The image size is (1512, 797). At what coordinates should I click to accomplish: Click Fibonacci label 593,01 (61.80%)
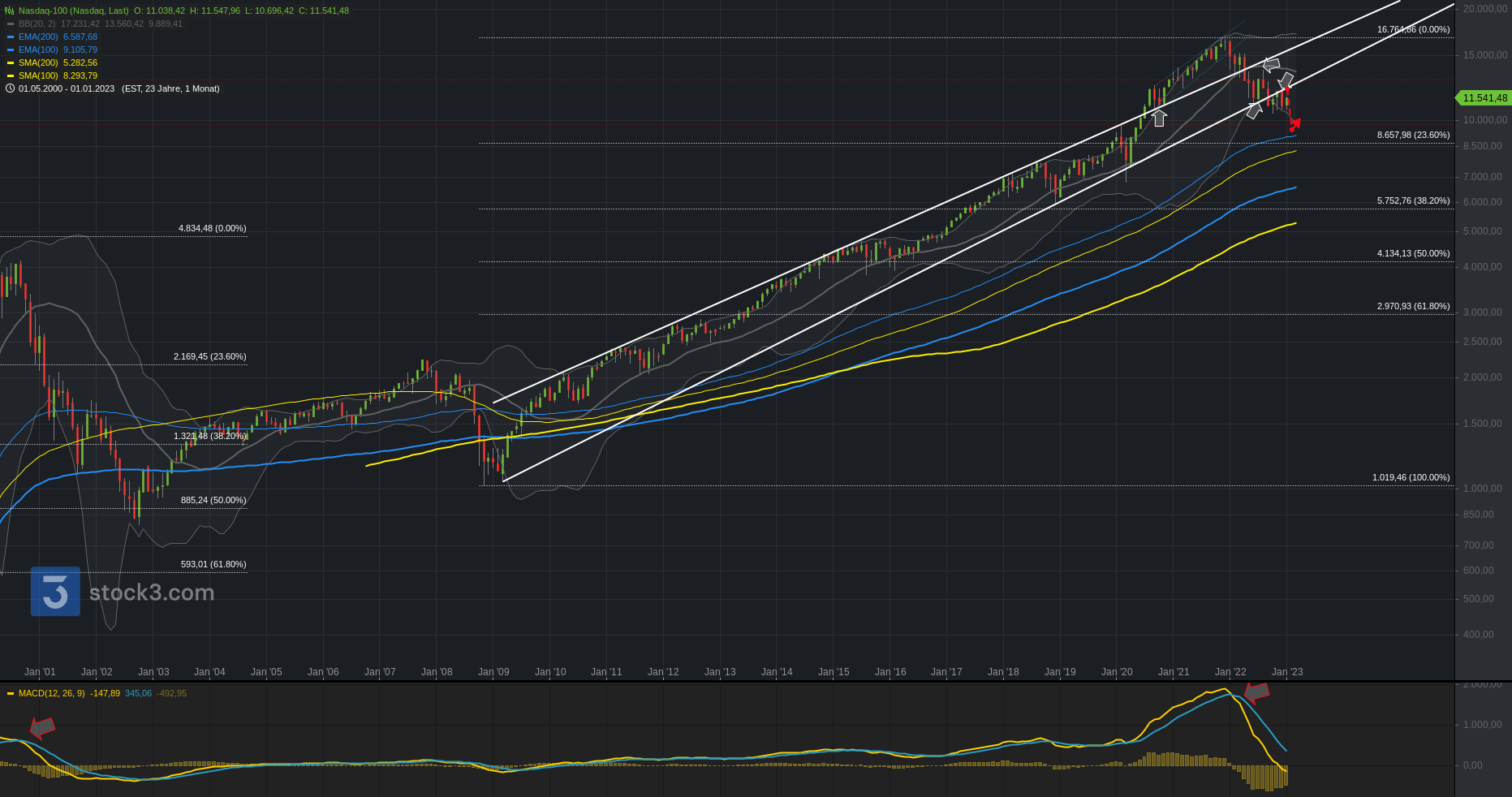pyautogui.click(x=213, y=564)
